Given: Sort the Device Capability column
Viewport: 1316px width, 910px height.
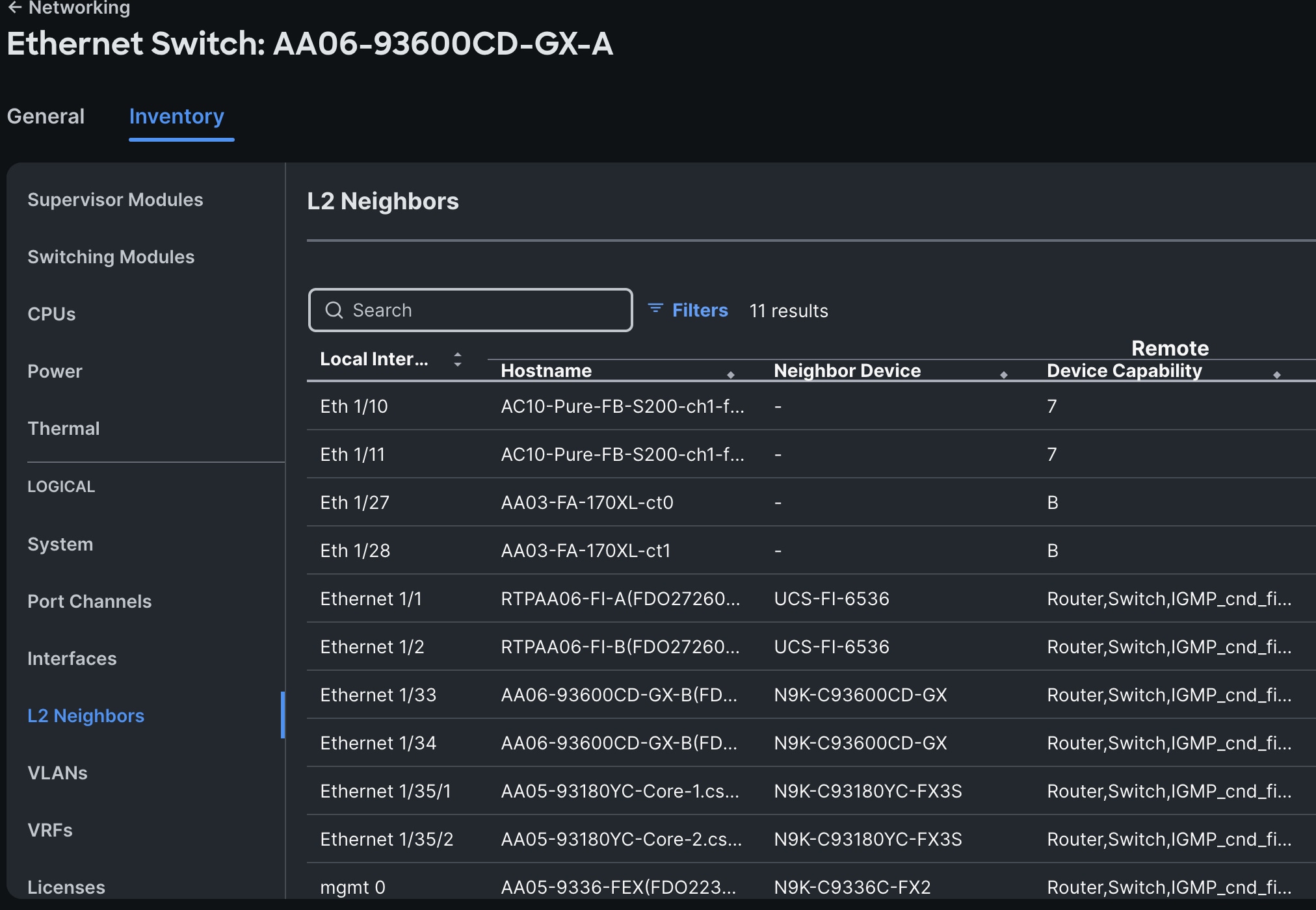Looking at the screenshot, I should (x=1276, y=375).
